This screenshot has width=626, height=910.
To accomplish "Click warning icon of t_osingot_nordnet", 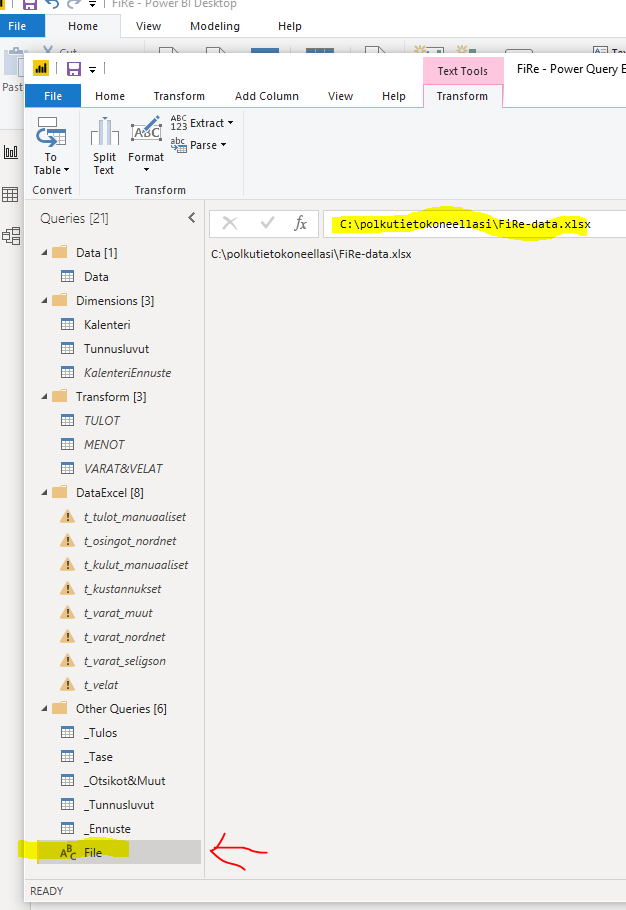I will pos(67,540).
